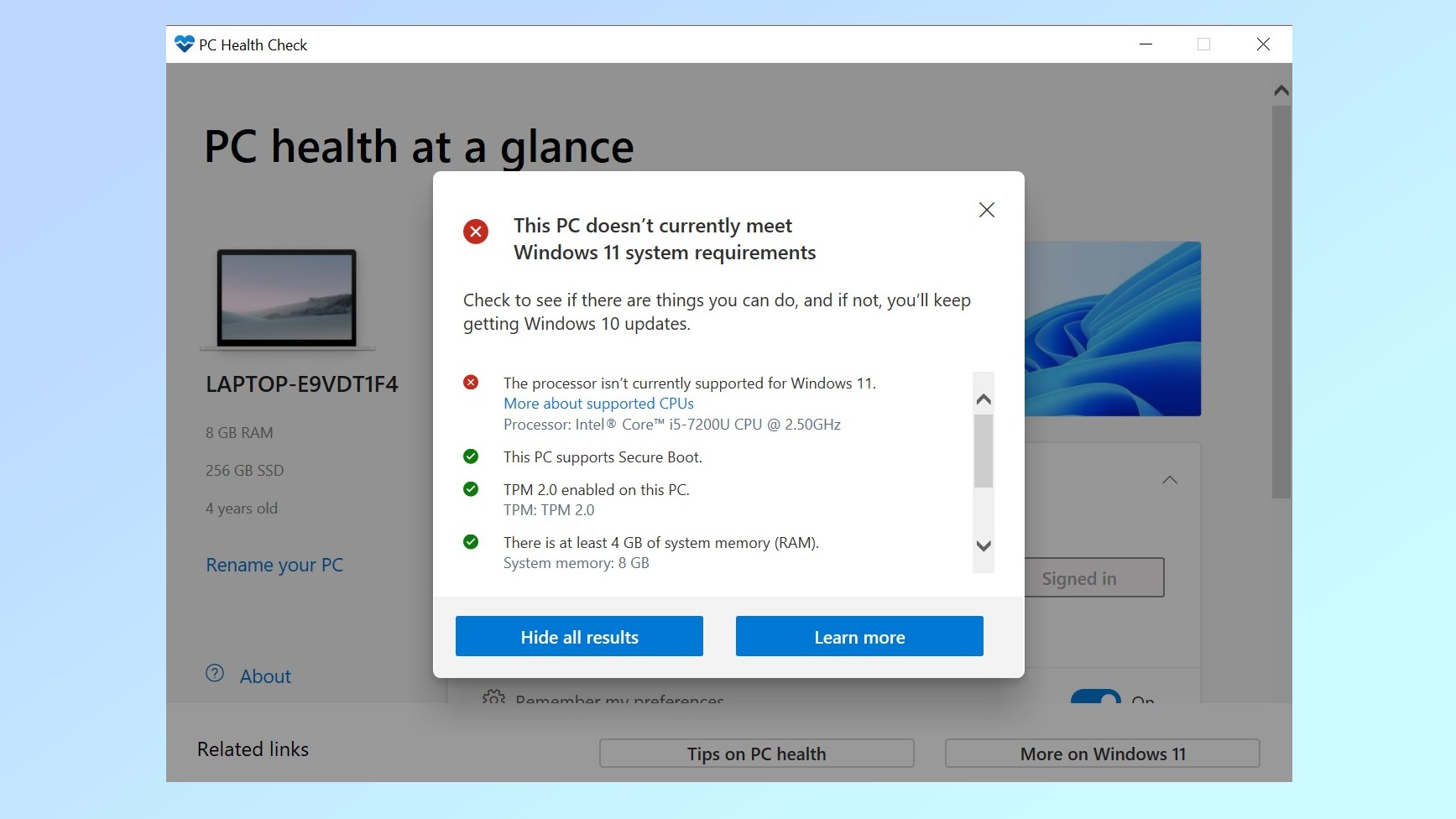
Task: Select Rename your PC link
Action: [x=274, y=565]
